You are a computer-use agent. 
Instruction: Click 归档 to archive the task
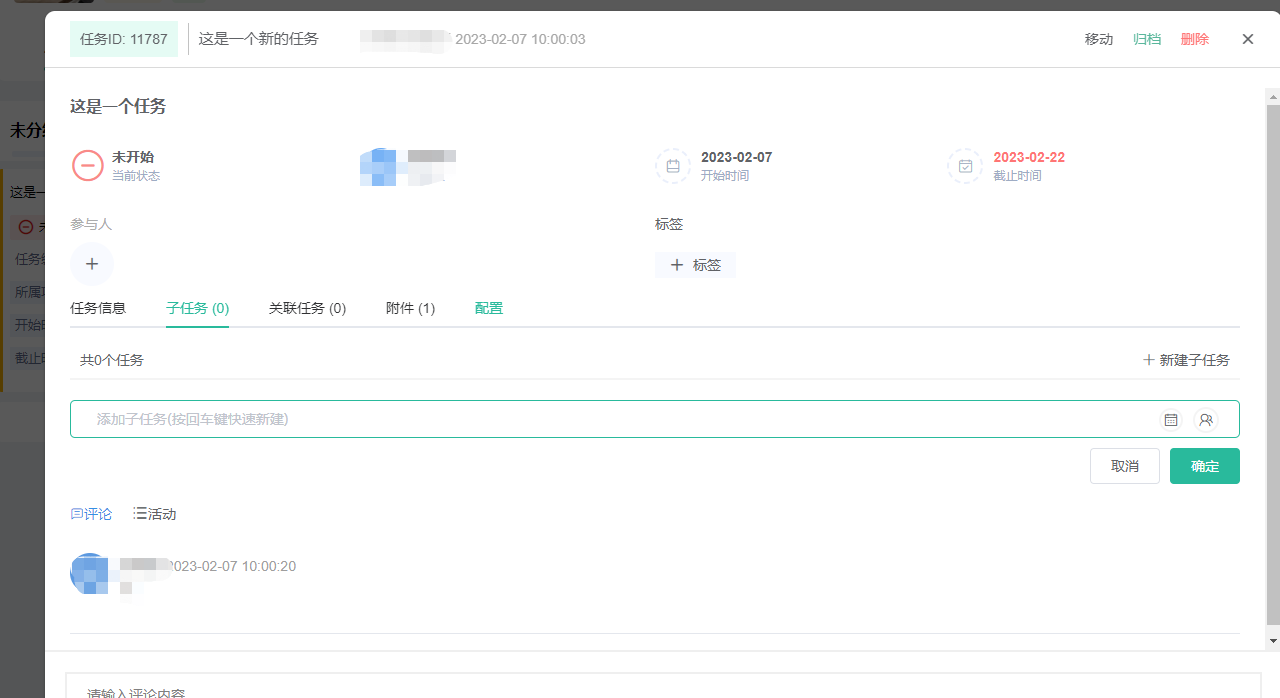click(1147, 39)
